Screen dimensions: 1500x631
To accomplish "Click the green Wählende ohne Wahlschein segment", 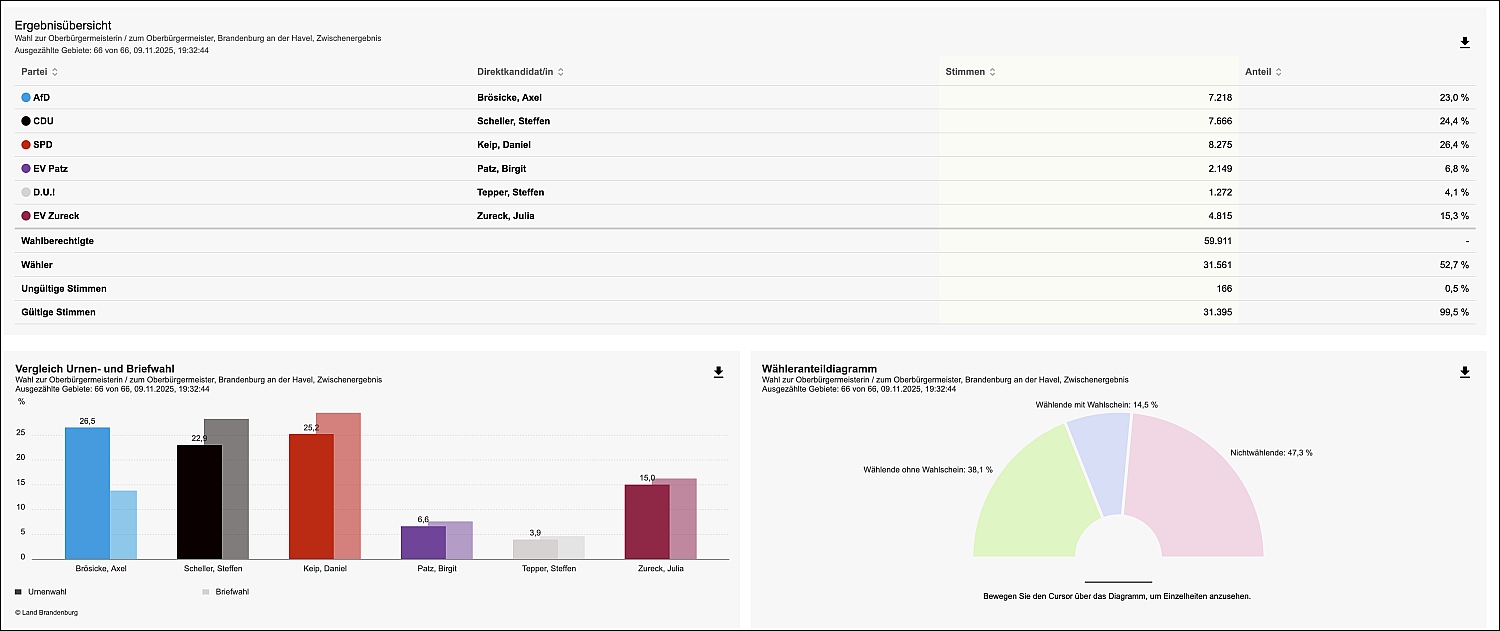I will (1030, 500).
